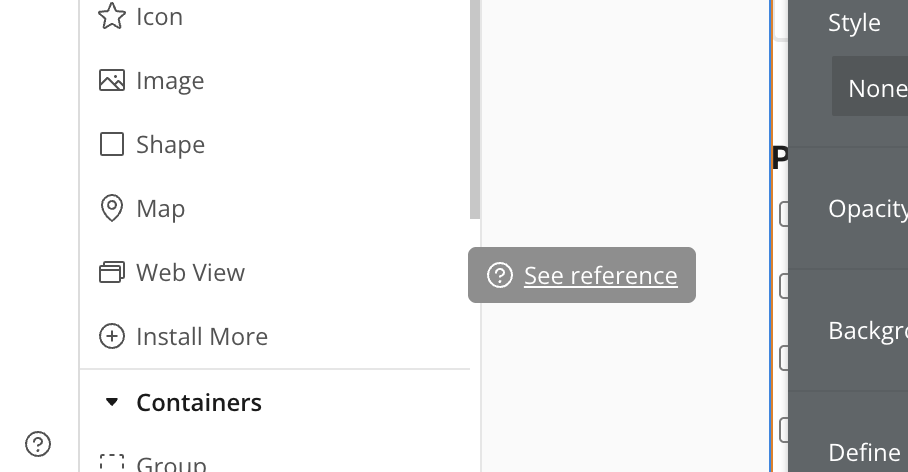
Task: Click the Background property row
Action: tap(848, 330)
